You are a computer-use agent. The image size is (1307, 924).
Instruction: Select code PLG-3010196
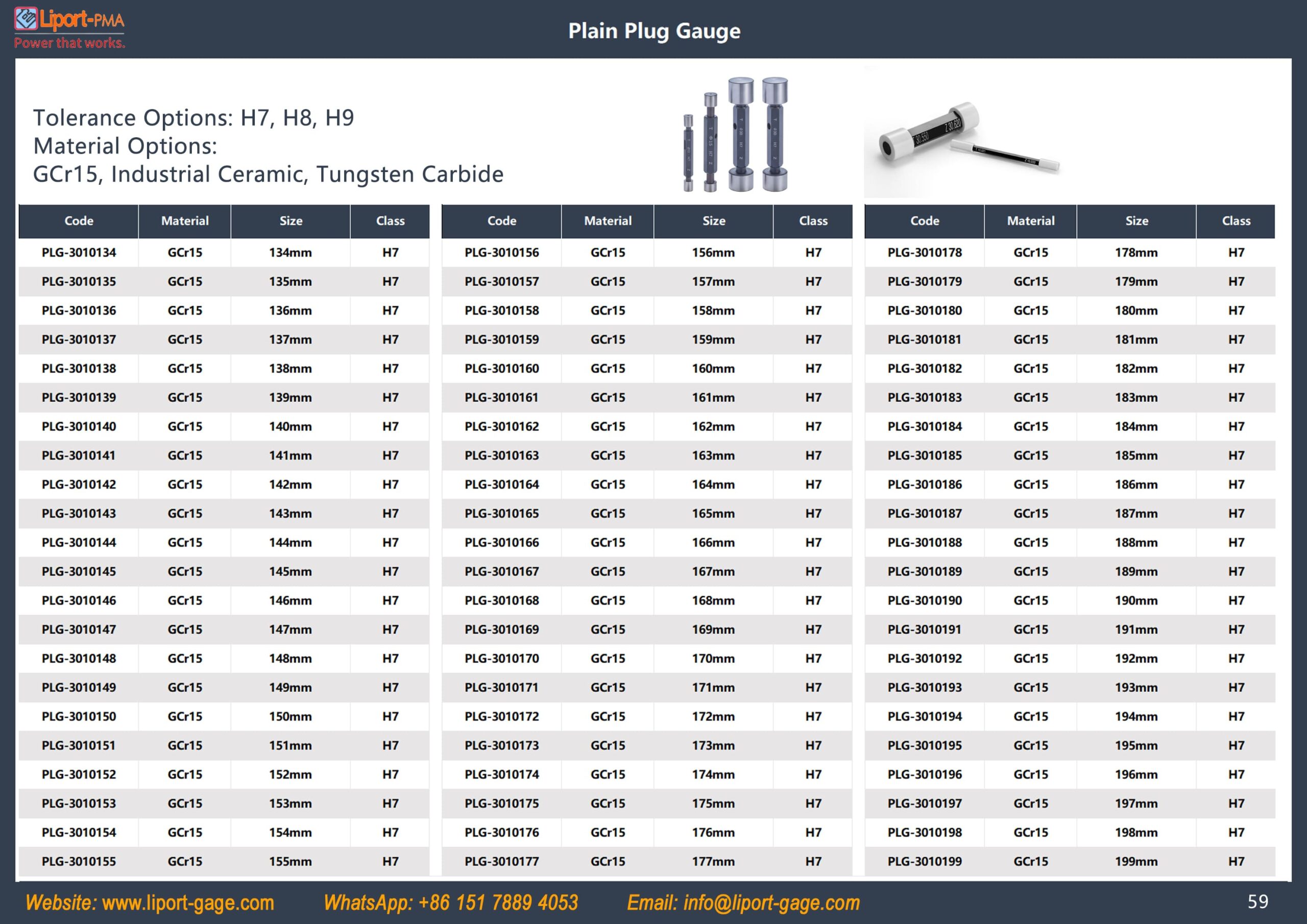tap(925, 775)
